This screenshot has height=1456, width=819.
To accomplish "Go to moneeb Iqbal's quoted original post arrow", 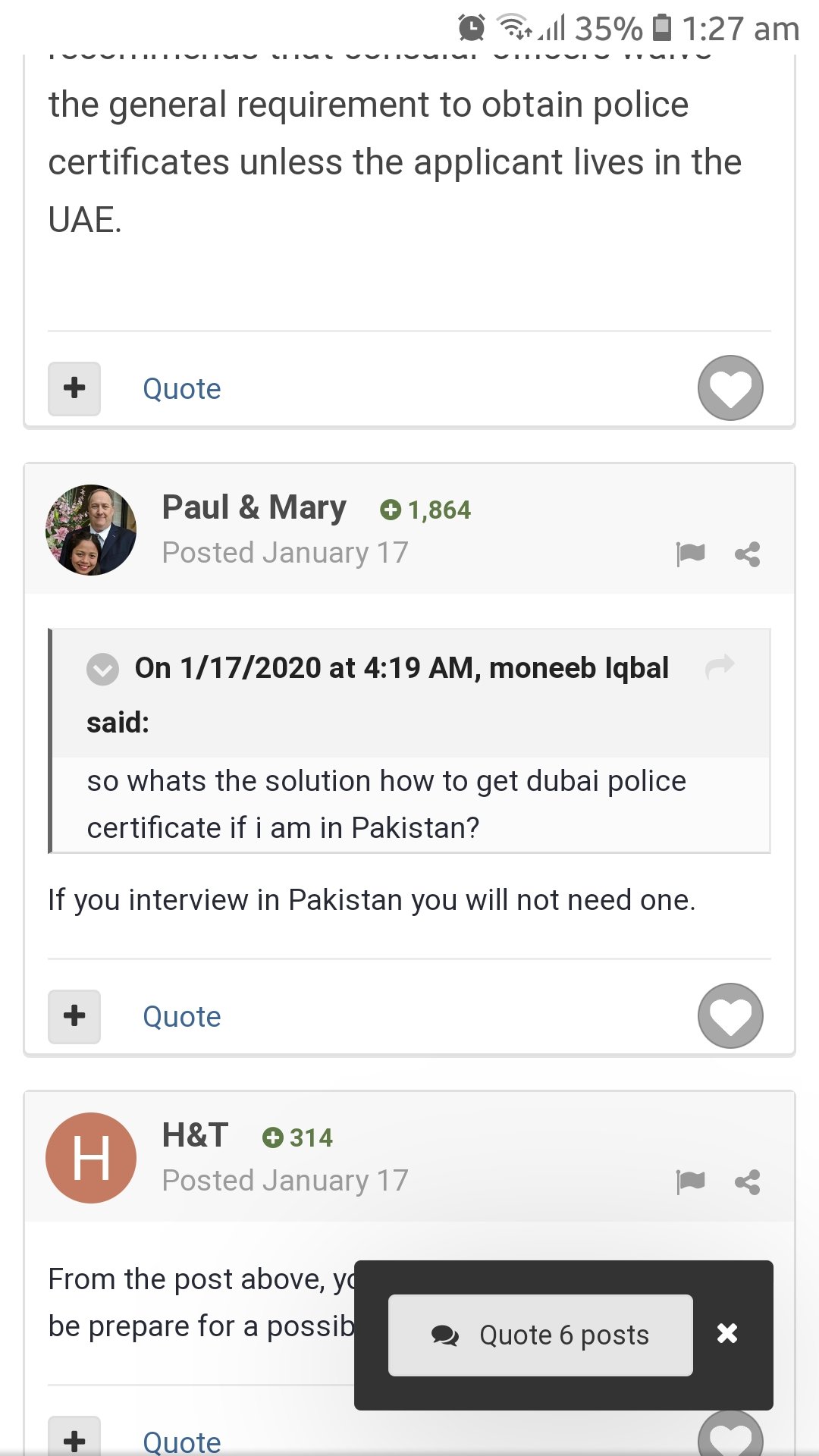I will pos(720,667).
